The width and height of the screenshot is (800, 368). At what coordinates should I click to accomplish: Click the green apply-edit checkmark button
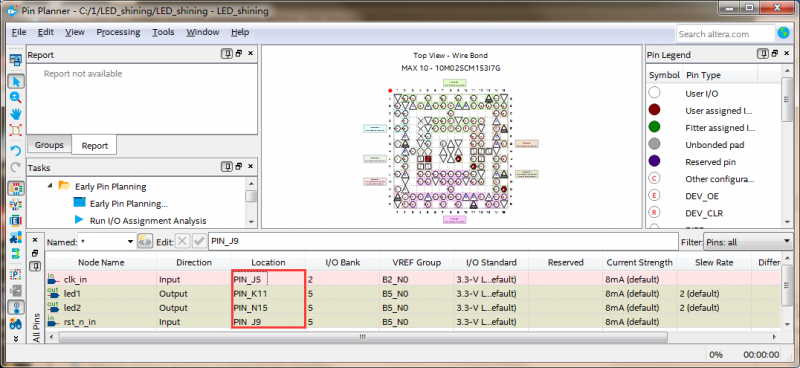point(199,242)
